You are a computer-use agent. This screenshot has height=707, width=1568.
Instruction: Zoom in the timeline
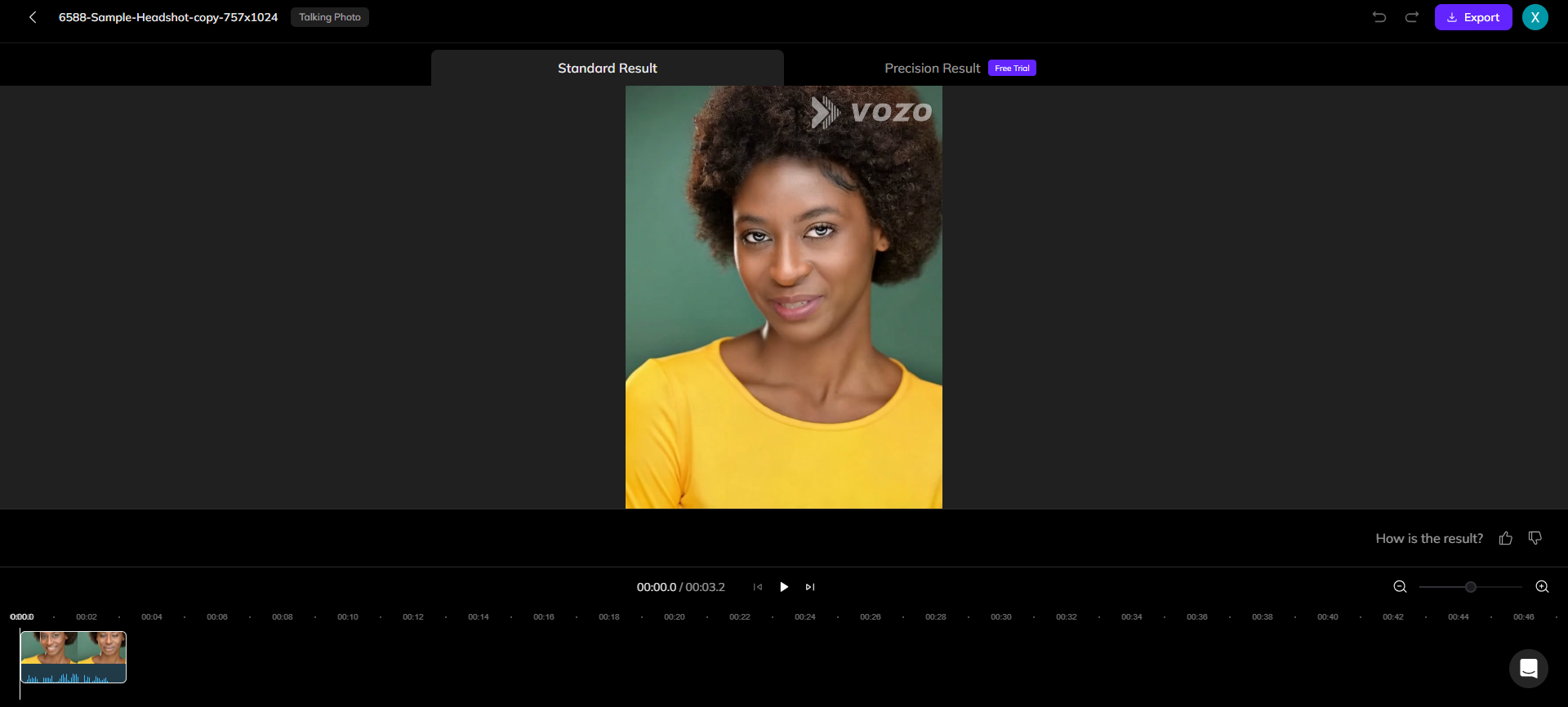coord(1542,587)
